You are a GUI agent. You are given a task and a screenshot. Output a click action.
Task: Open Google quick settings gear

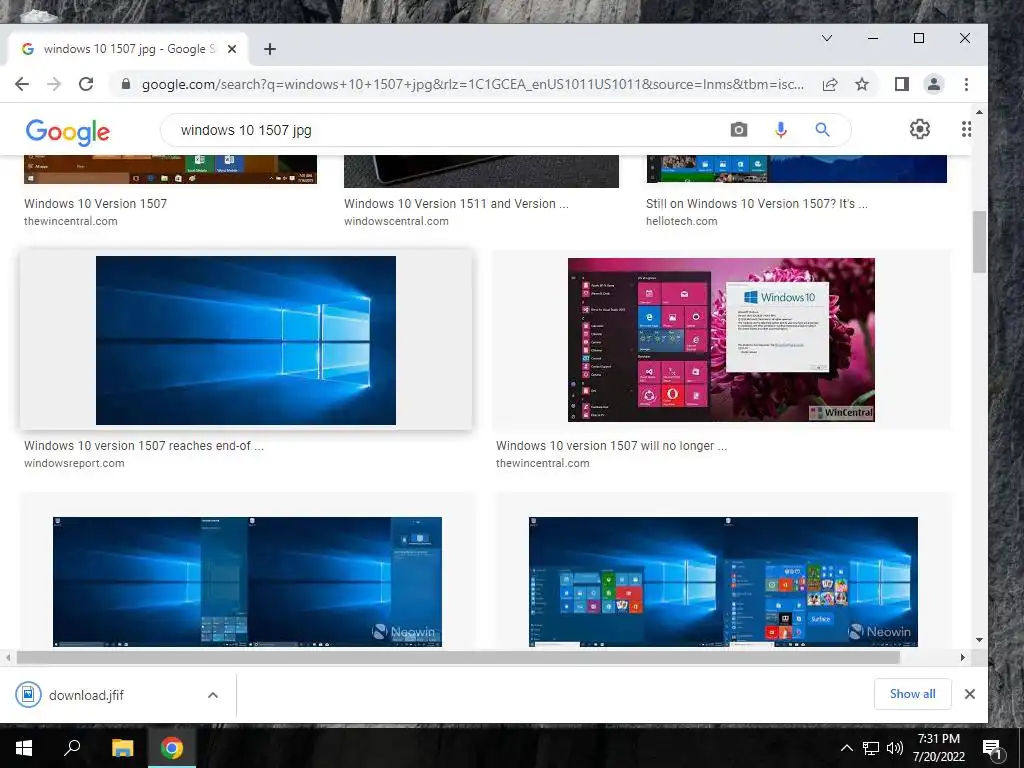click(920, 129)
